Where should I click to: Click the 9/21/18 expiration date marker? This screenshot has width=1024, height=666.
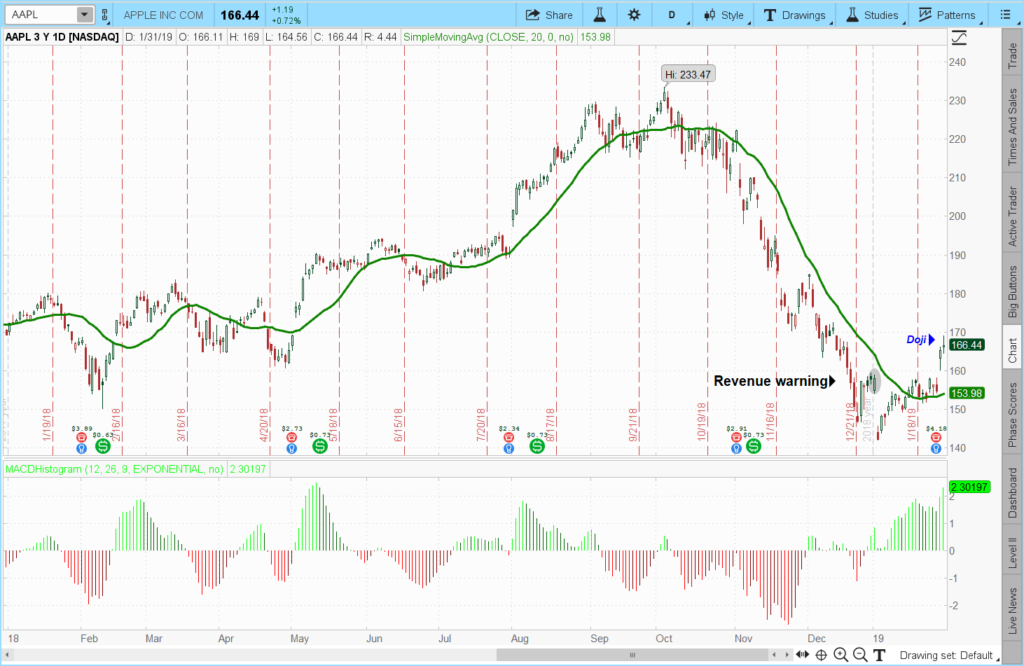[633, 425]
